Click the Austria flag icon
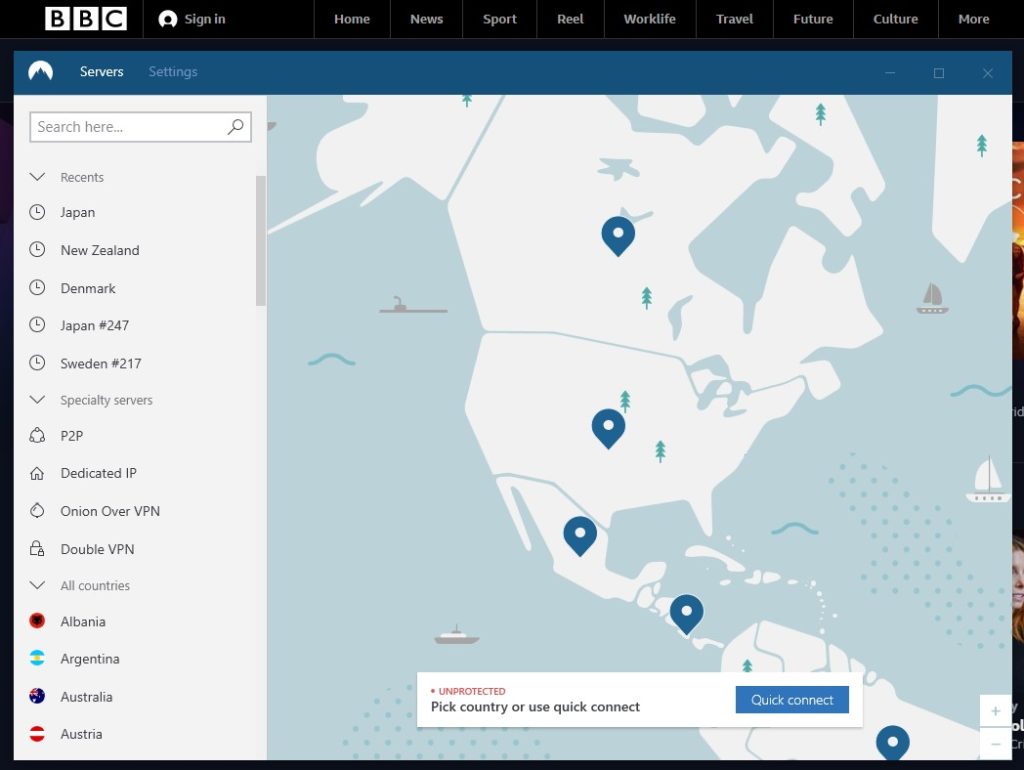The width and height of the screenshot is (1024, 770). 37,734
